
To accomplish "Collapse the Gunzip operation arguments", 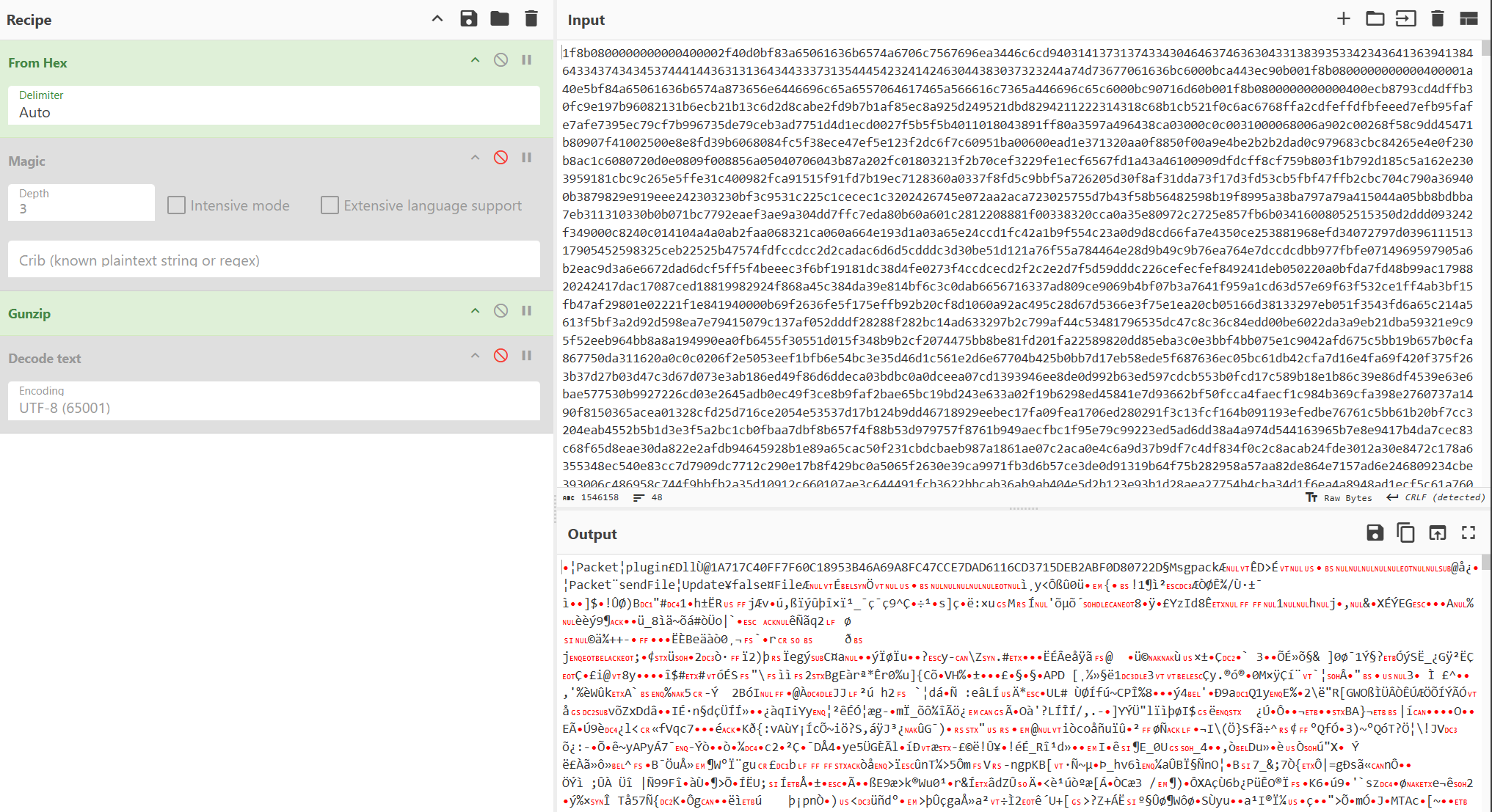I will click(475, 311).
